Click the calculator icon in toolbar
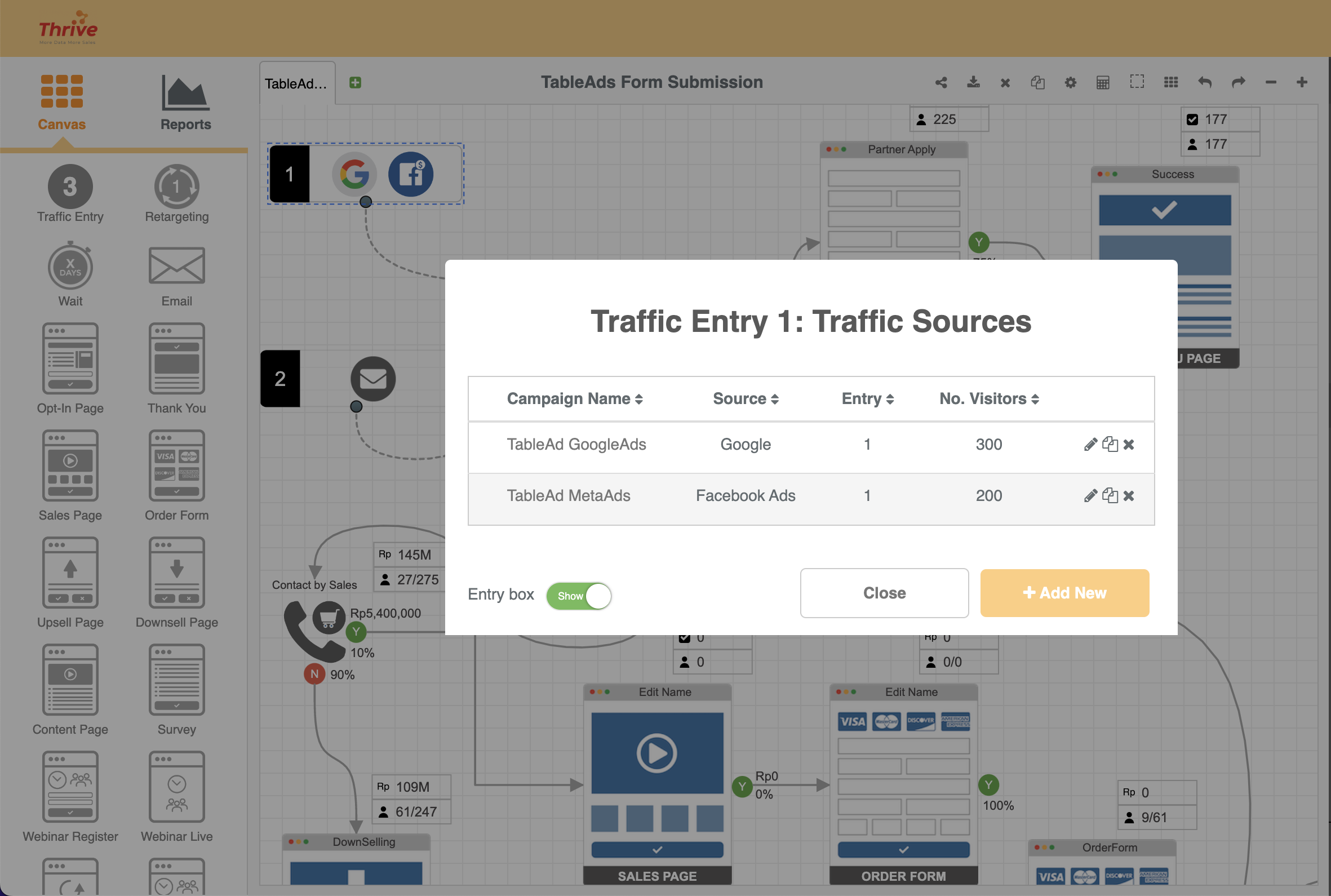 coord(1103,83)
